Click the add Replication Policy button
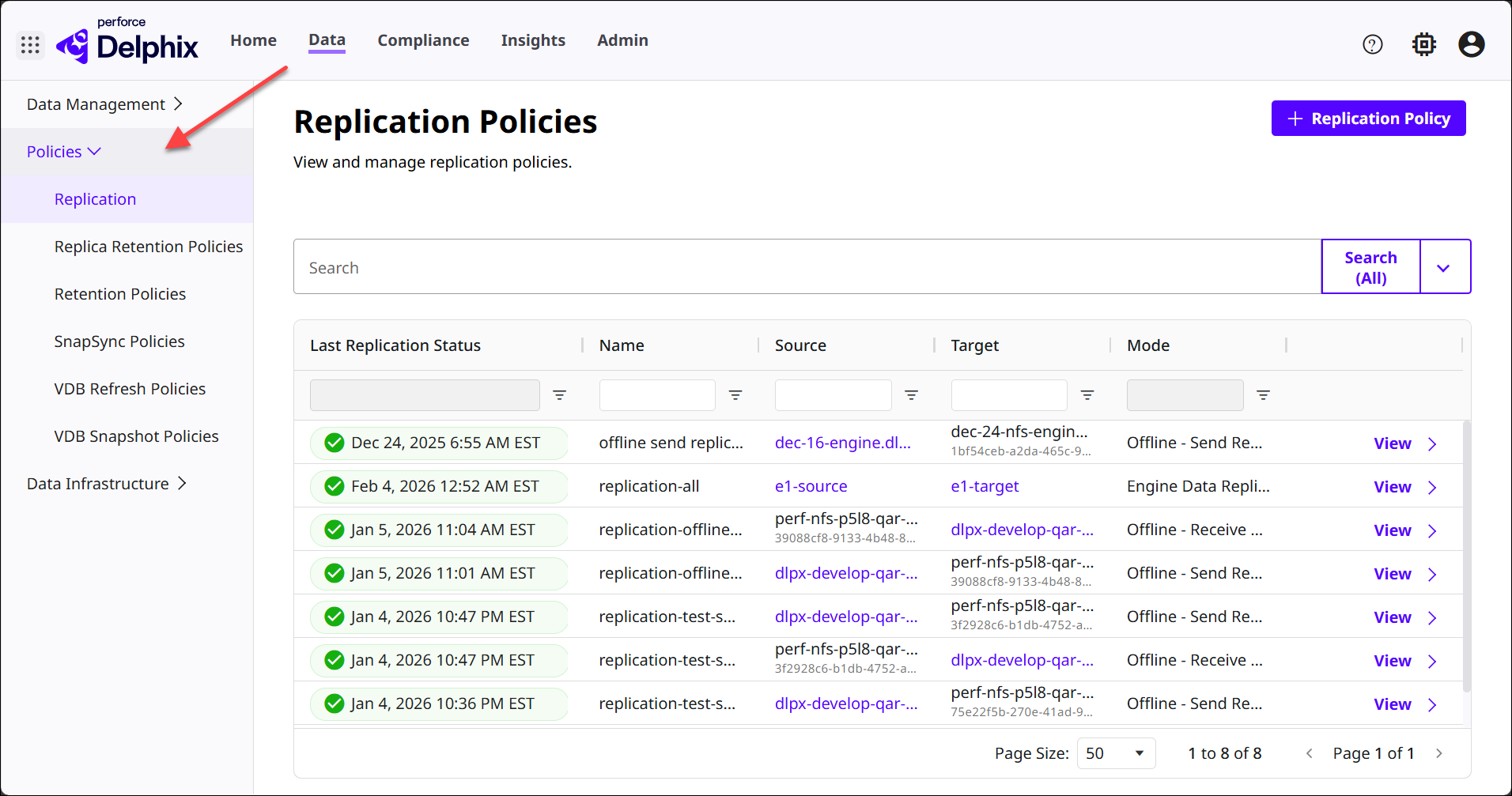This screenshot has height=796, width=1512. click(1368, 119)
